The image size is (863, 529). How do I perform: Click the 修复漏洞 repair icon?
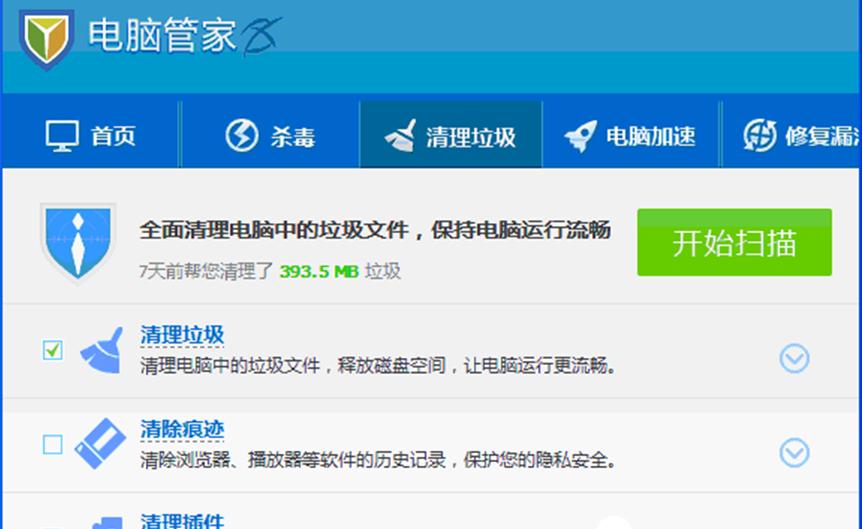760,135
